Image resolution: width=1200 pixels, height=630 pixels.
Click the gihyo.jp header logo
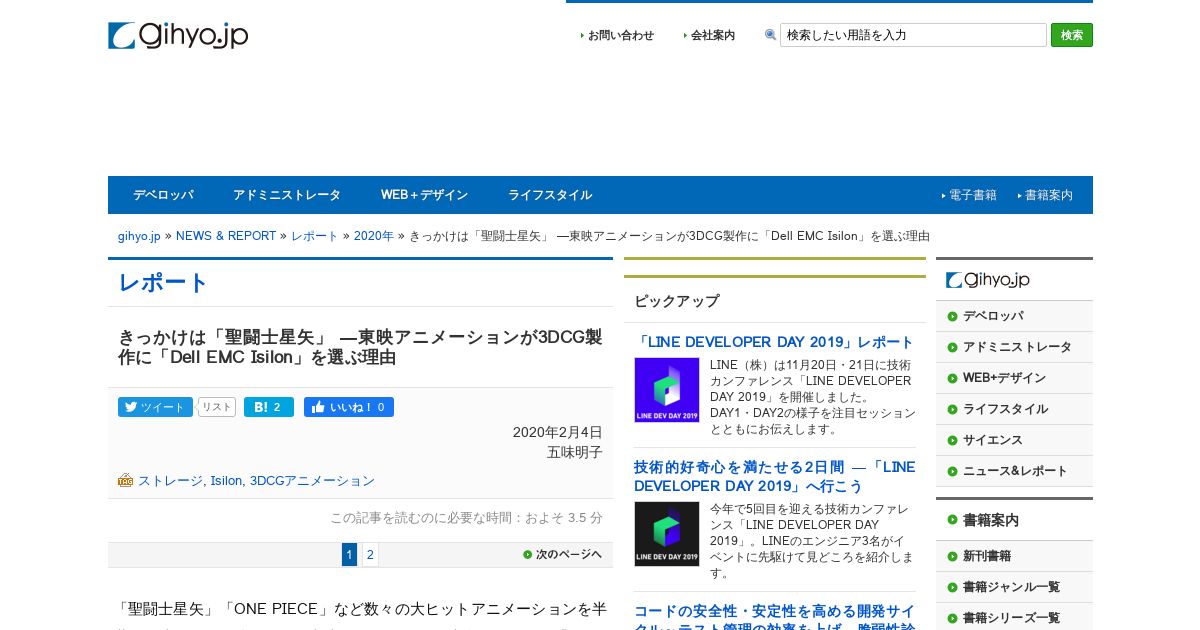pyautogui.click(x=178, y=36)
